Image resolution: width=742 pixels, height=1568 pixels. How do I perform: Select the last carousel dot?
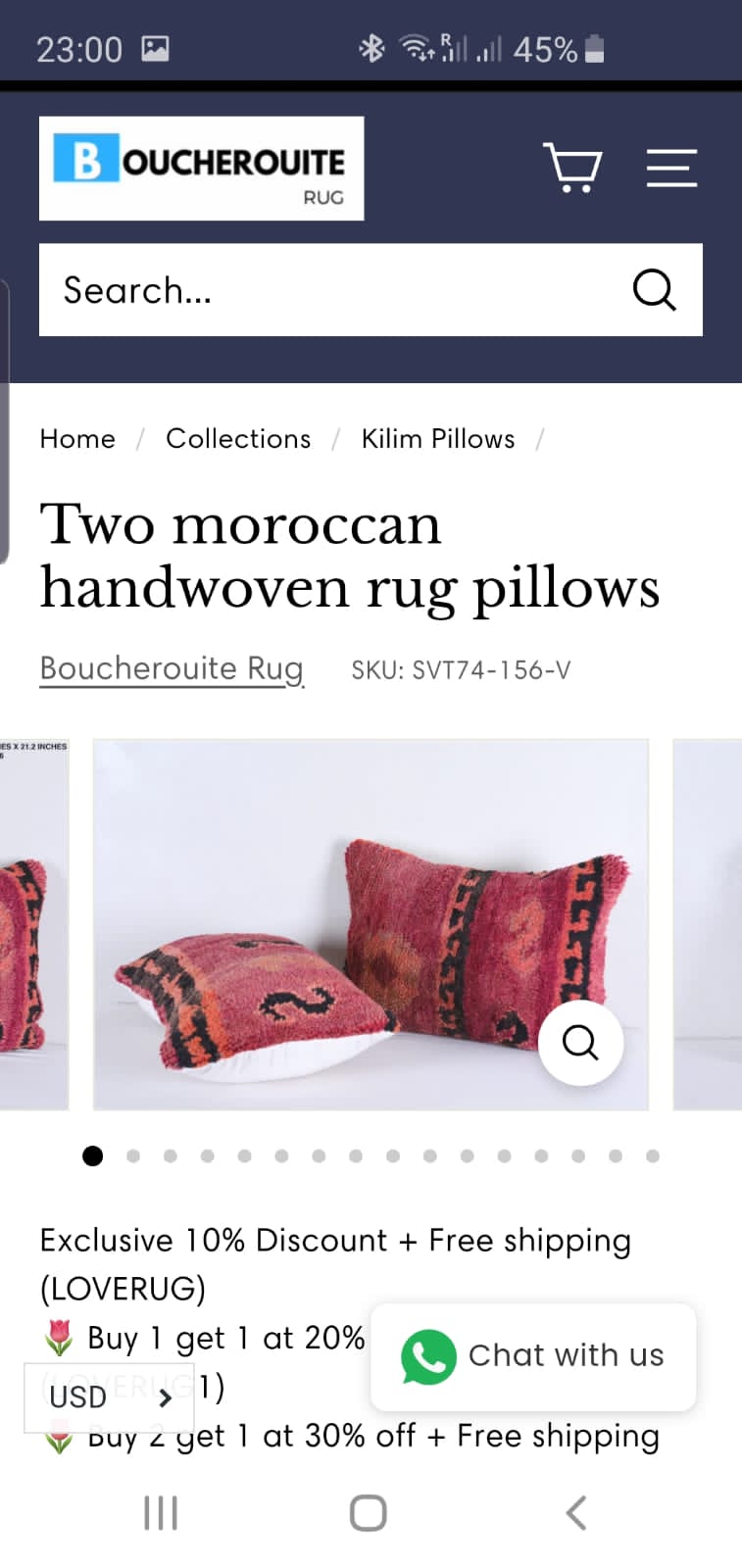[653, 1156]
